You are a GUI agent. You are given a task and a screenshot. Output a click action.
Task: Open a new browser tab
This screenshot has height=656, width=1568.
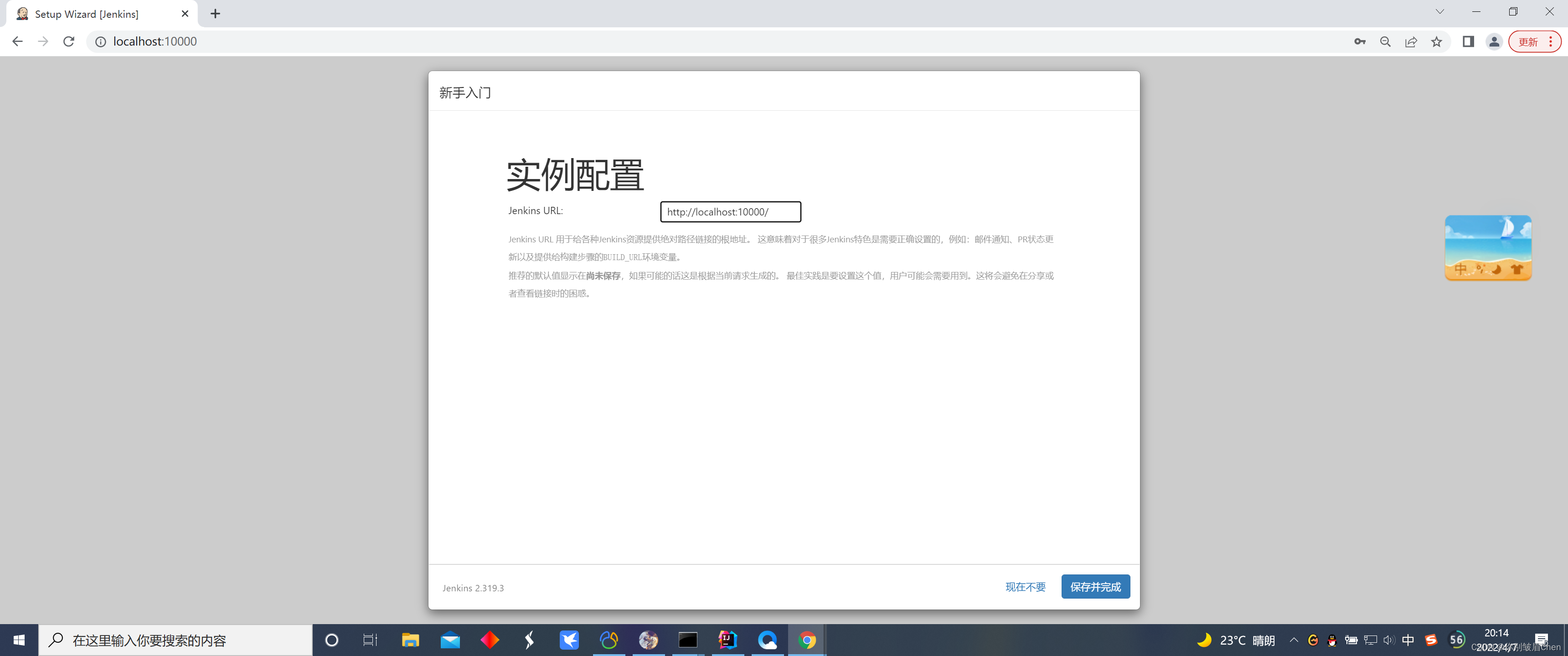pyautogui.click(x=215, y=13)
